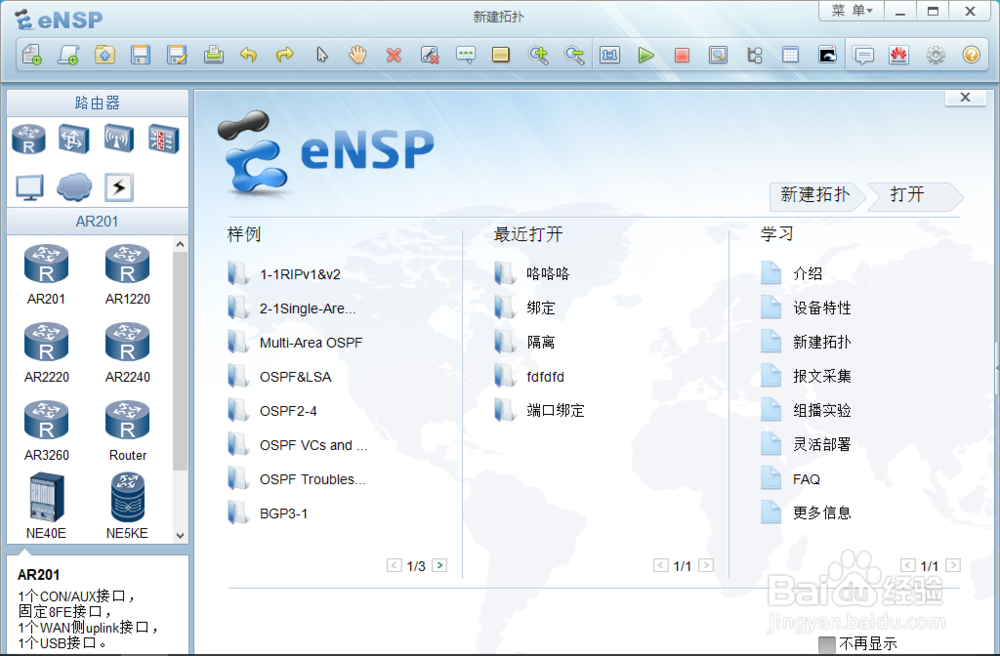Pick the AR2220 router device
Image resolution: width=1000 pixels, height=656 pixels.
pyautogui.click(x=46, y=353)
